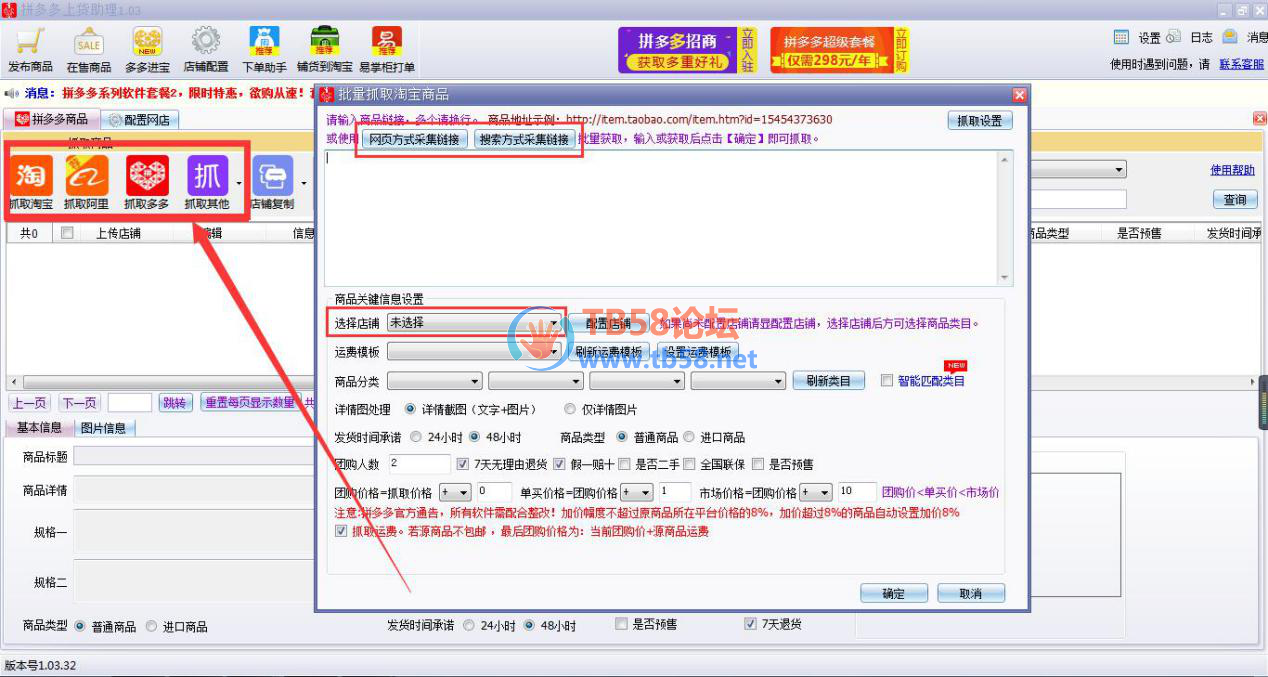Click 刷新类目 button
1268x677 pixels.
pyautogui.click(x=828, y=381)
